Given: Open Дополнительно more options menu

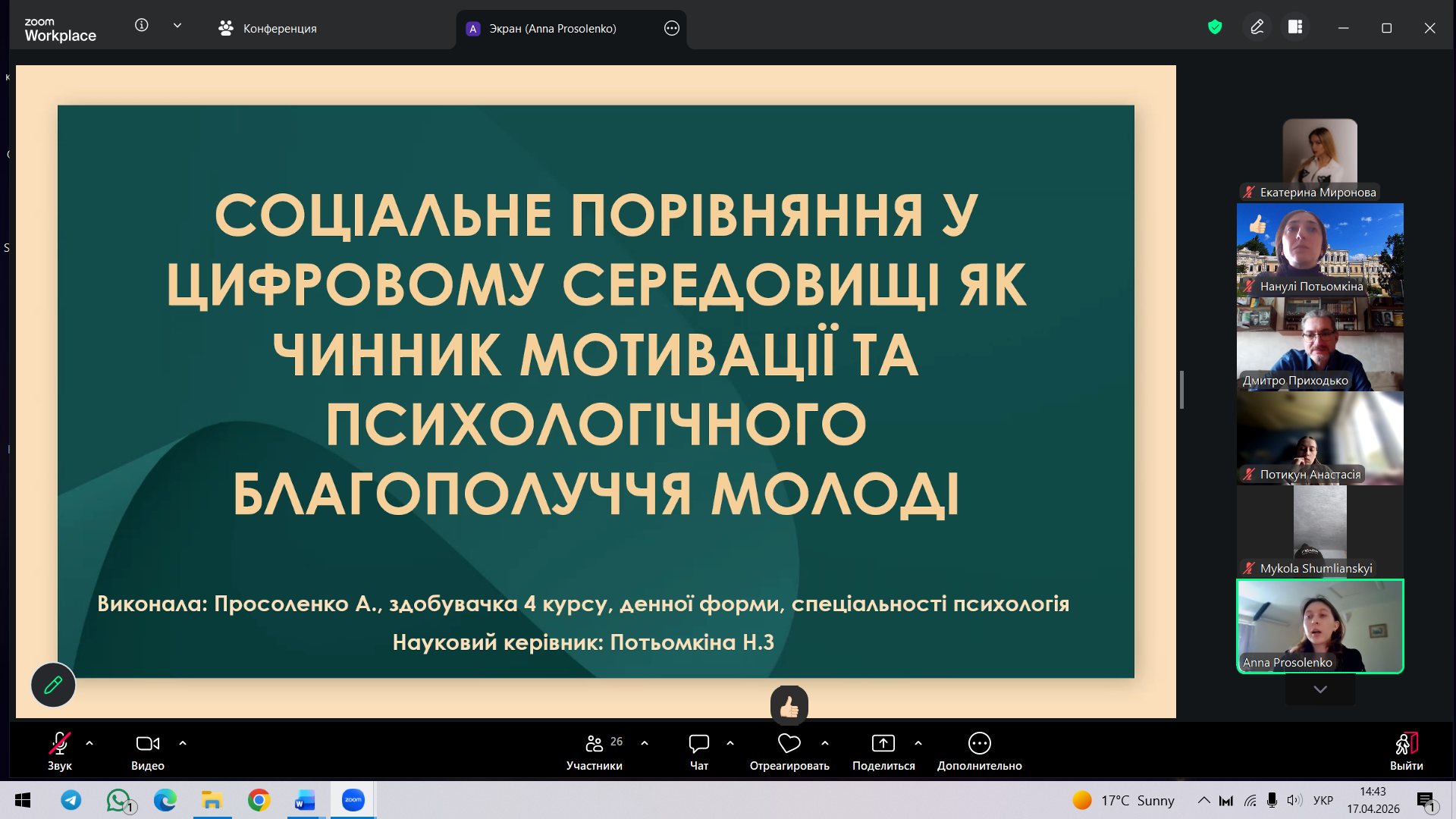Looking at the screenshot, I should 979,744.
